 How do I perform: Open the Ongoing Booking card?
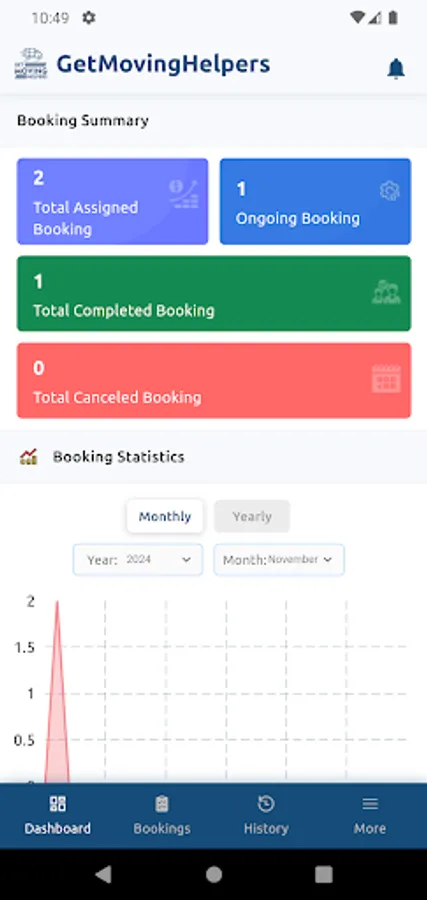coord(316,201)
